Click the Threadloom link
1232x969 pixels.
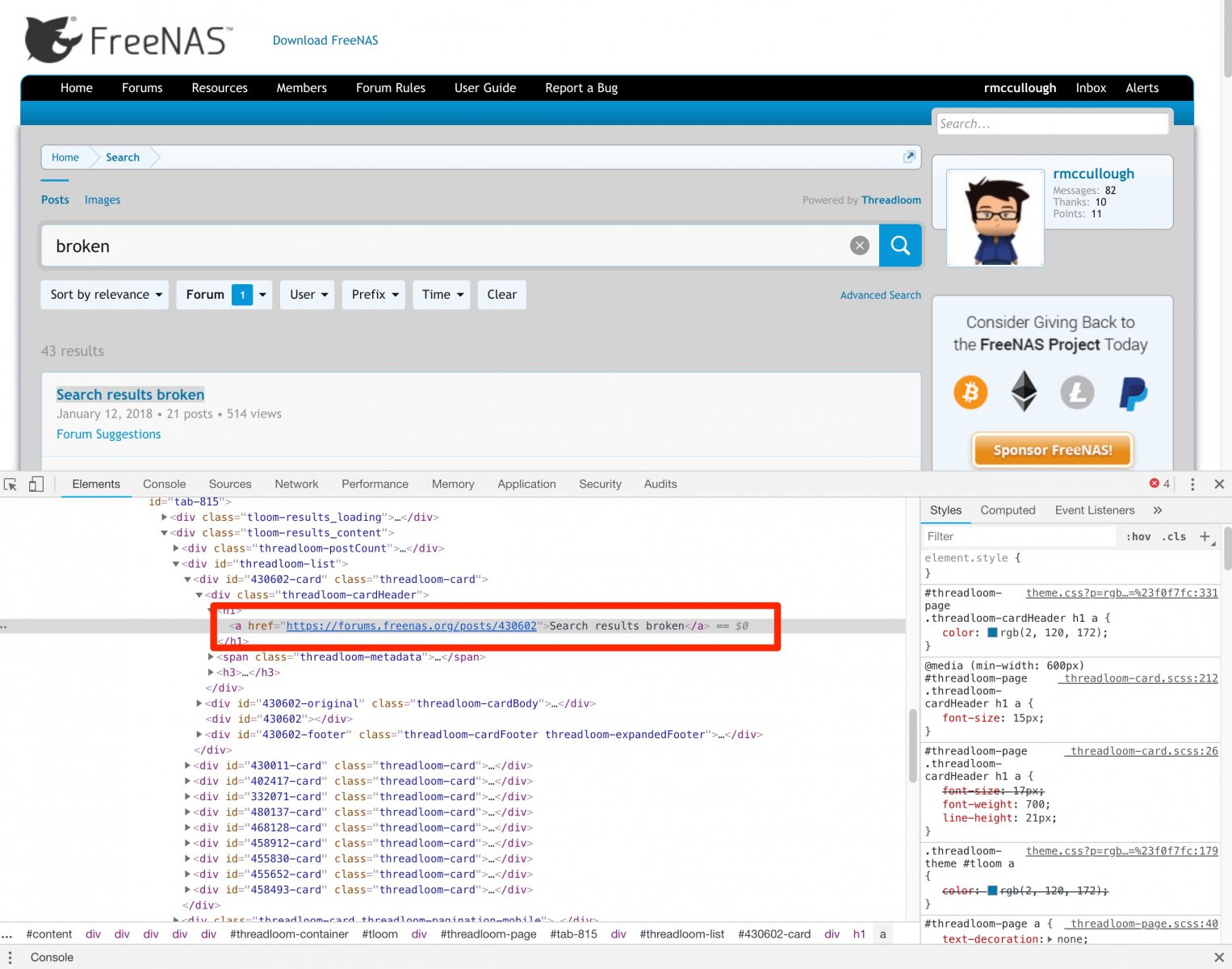(x=890, y=199)
